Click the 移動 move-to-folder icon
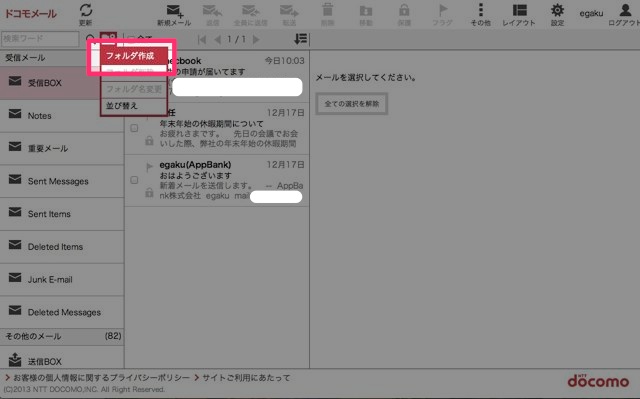 [366, 10]
